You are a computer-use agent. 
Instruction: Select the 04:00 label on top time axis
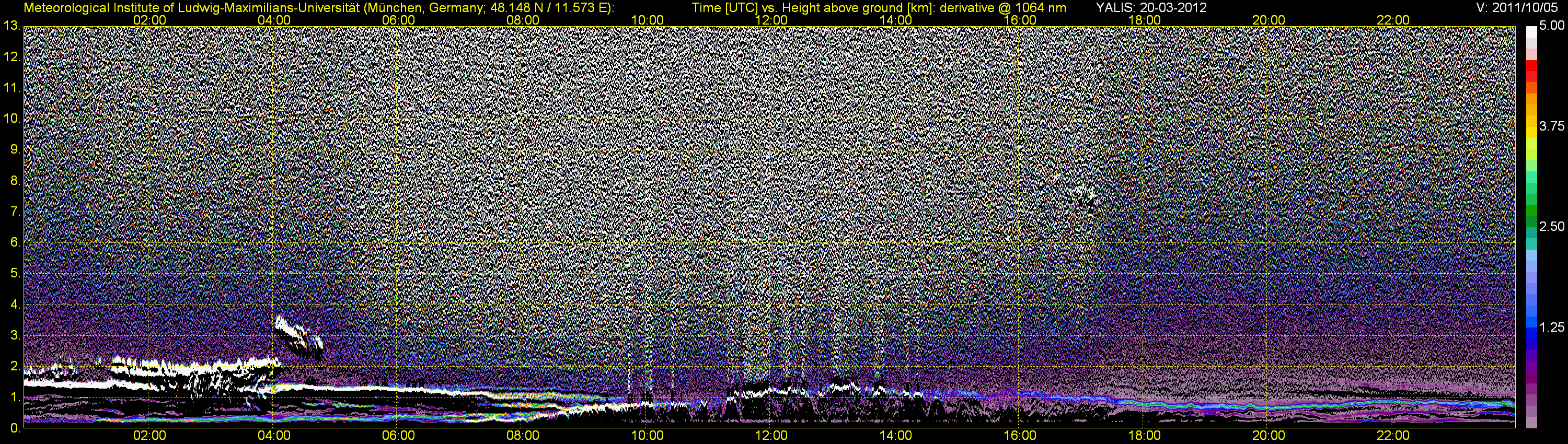click(x=274, y=20)
